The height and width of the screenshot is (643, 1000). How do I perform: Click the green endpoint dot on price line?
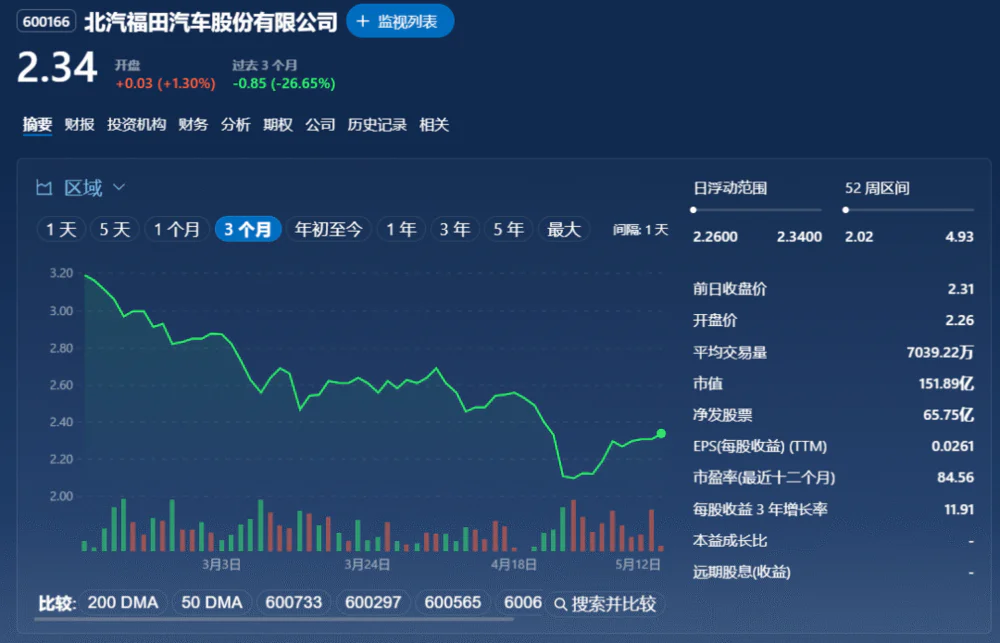(661, 433)
